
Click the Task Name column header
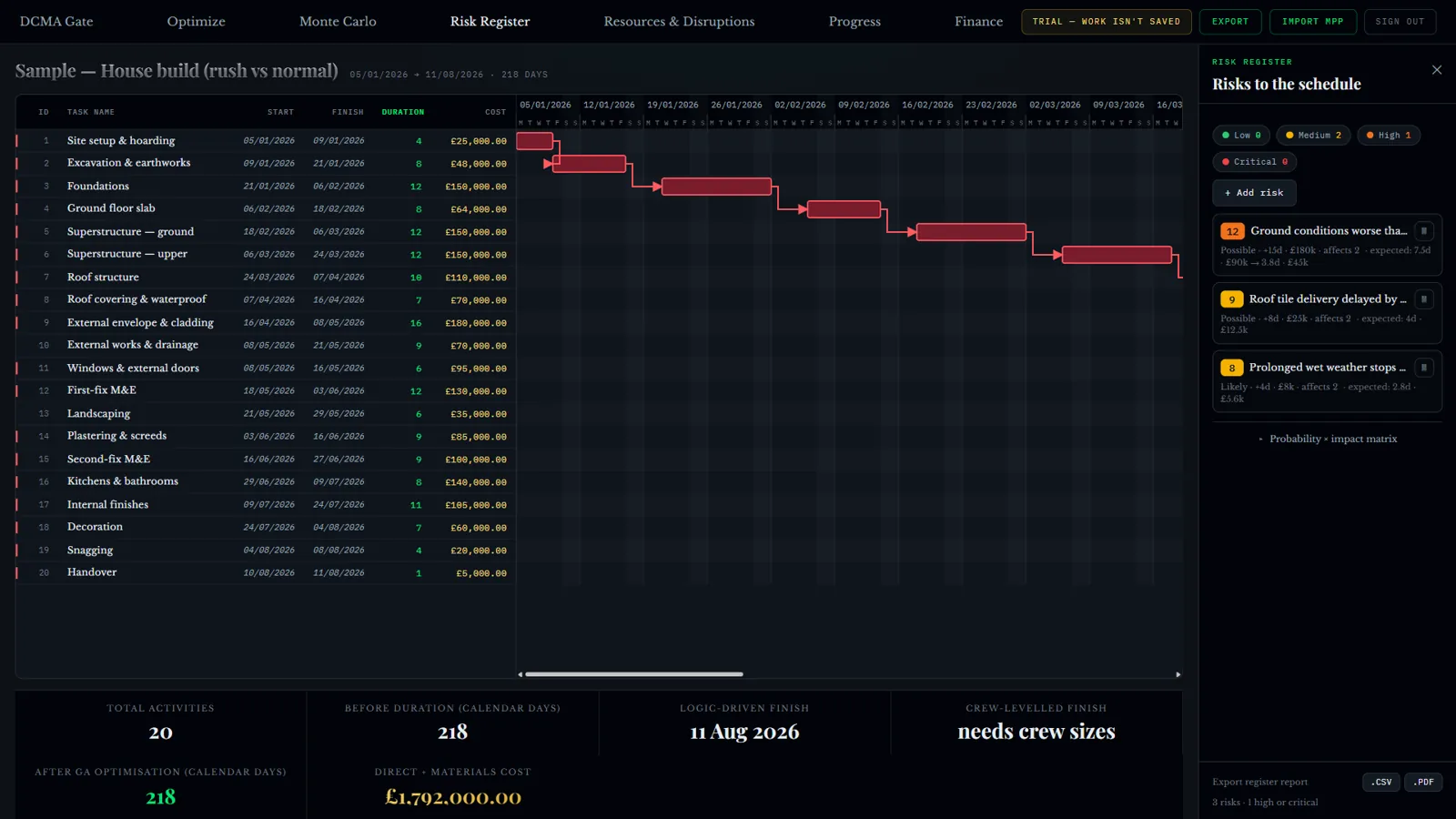pos(91,112)
